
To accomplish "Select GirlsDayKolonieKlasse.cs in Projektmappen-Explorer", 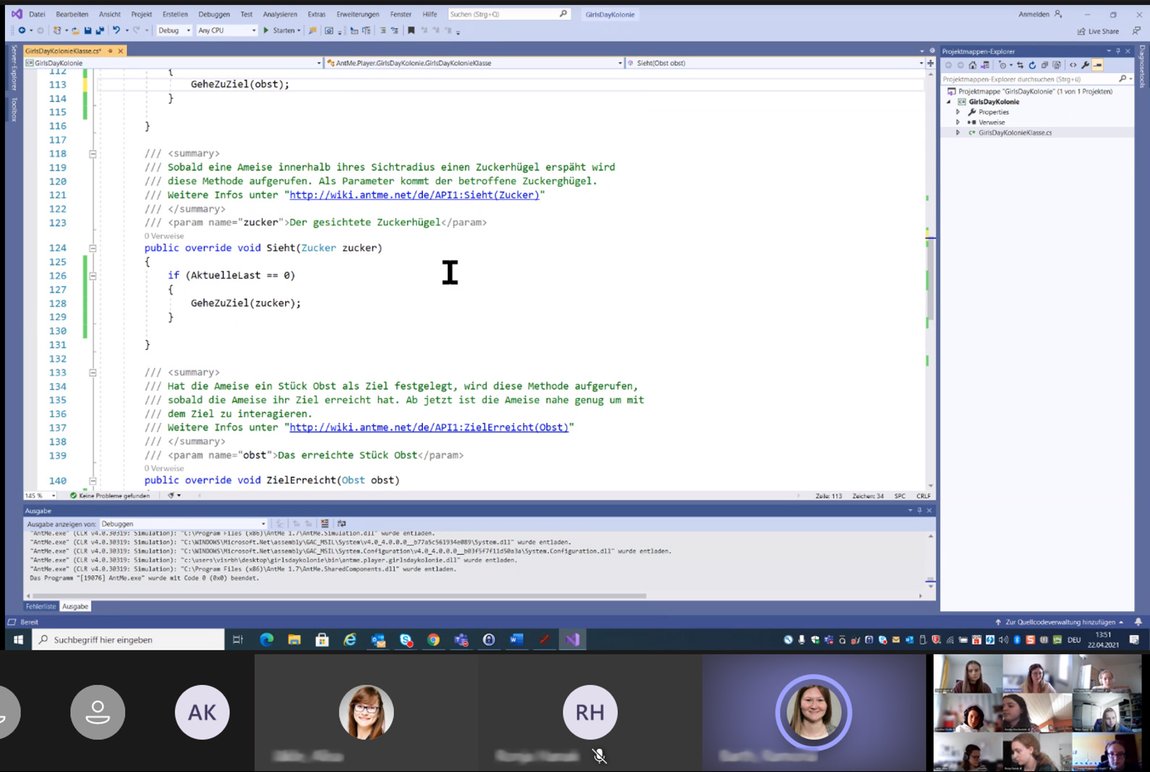I will click(1014, 133).
